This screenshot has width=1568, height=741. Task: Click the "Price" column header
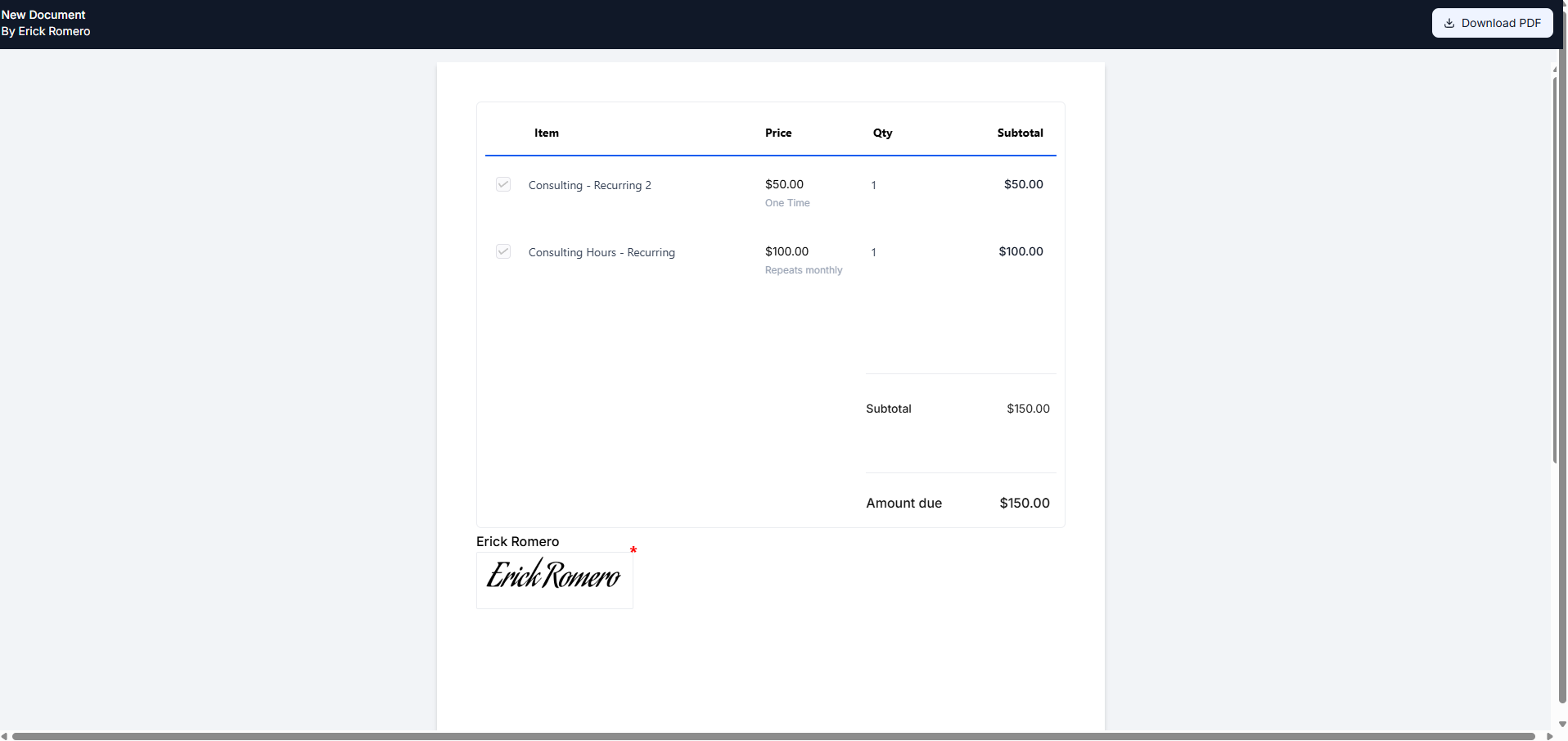coord(778,133)
